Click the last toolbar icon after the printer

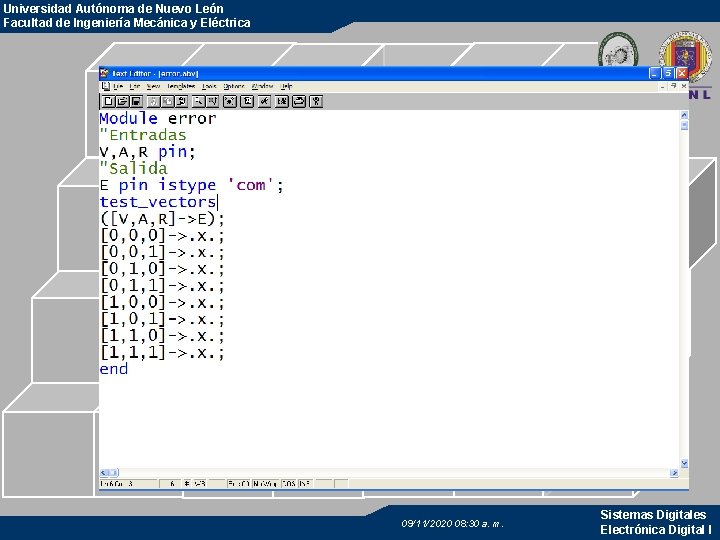click(x=316, y=101)
